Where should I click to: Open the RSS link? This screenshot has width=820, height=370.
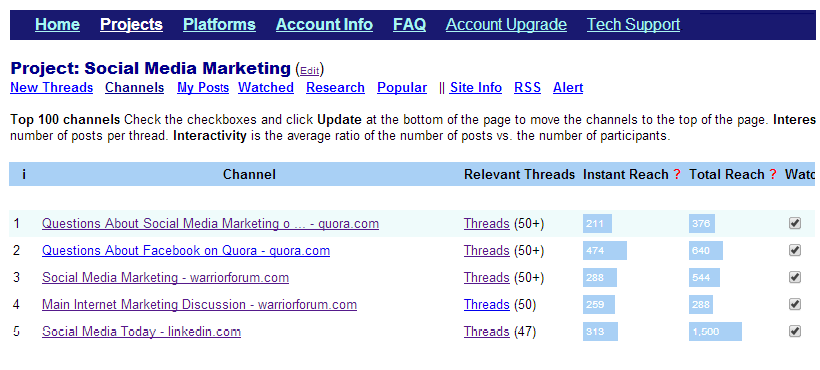527,88
